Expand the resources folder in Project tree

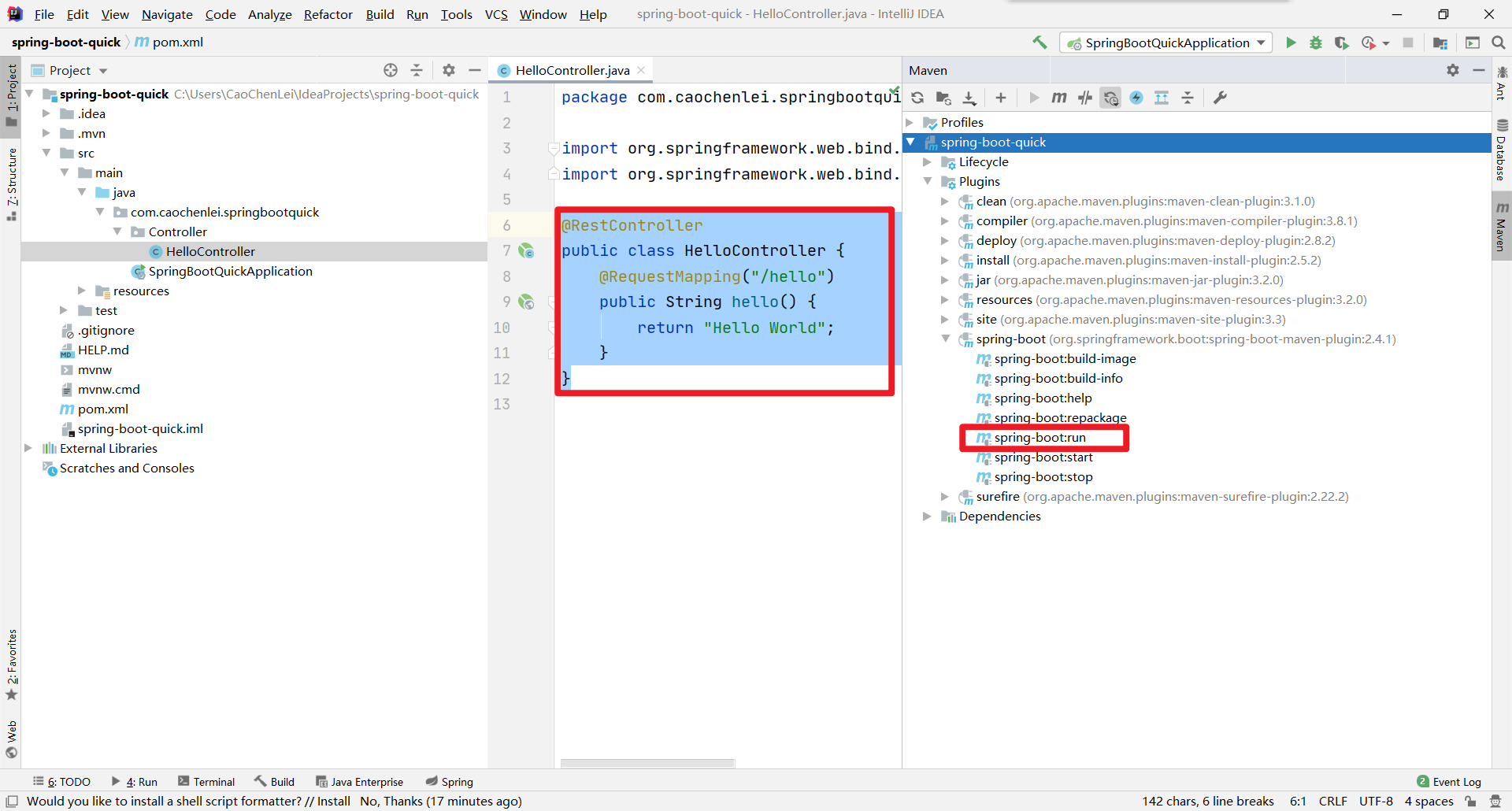tap(82, 291)
